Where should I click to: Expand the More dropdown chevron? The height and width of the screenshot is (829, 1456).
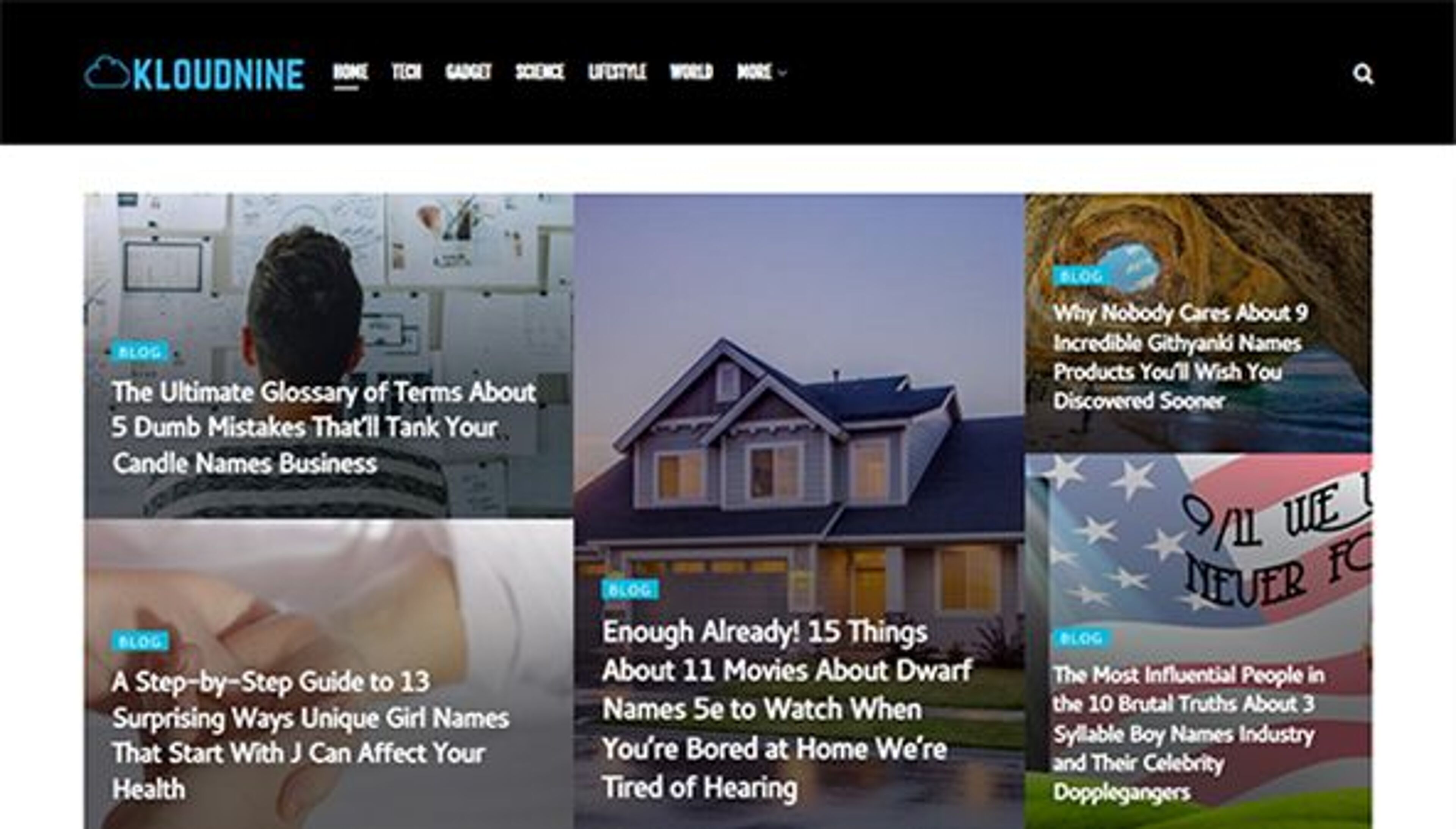pos(783,73)
